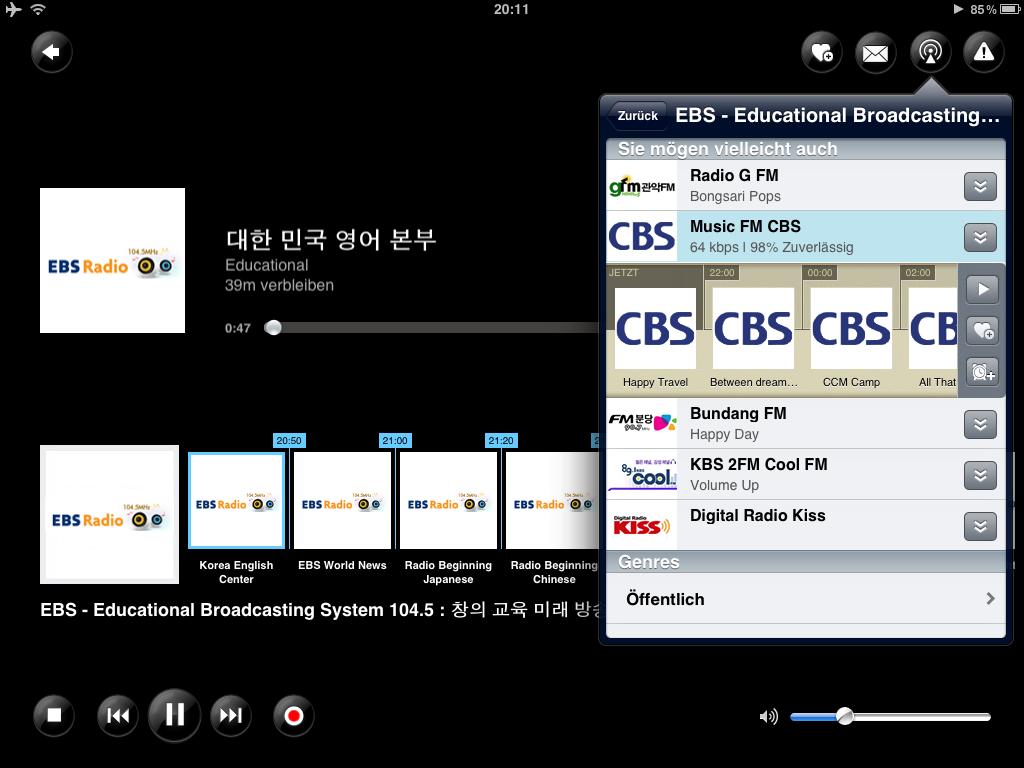This screenshot has width=1024, height=768.
Task: Skip to the previous track
Action: tap(118, 716)
